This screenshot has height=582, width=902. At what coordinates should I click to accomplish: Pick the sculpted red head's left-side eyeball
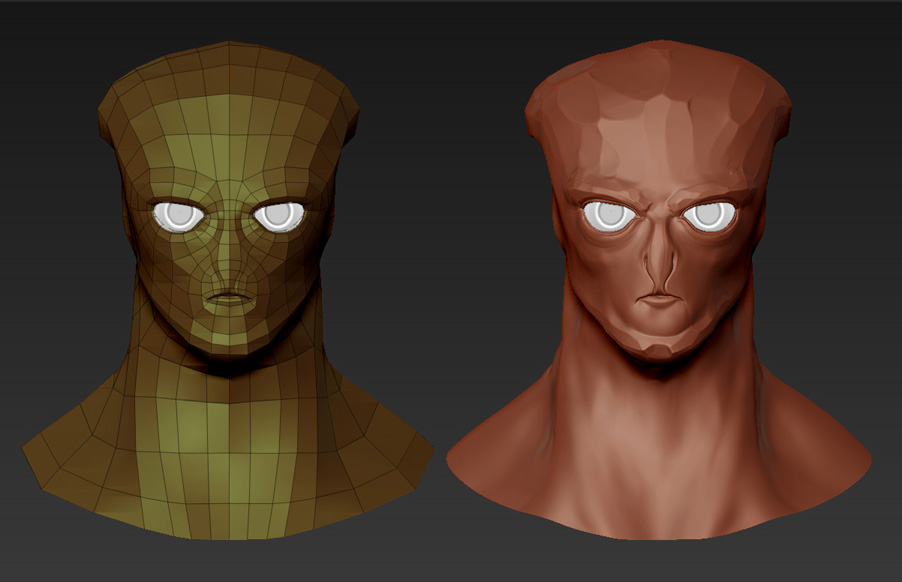(609, 216)
